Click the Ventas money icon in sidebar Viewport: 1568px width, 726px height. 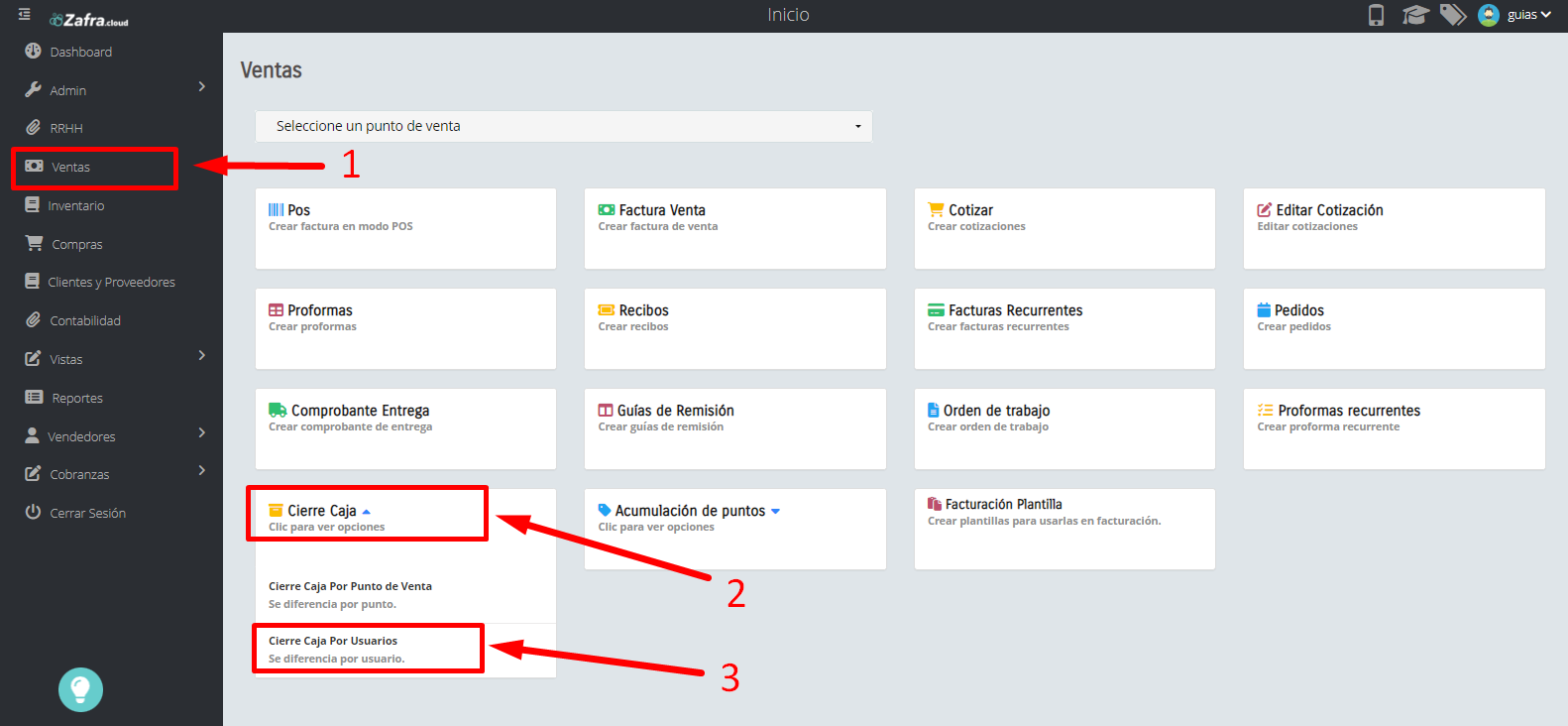pos(34,166)
